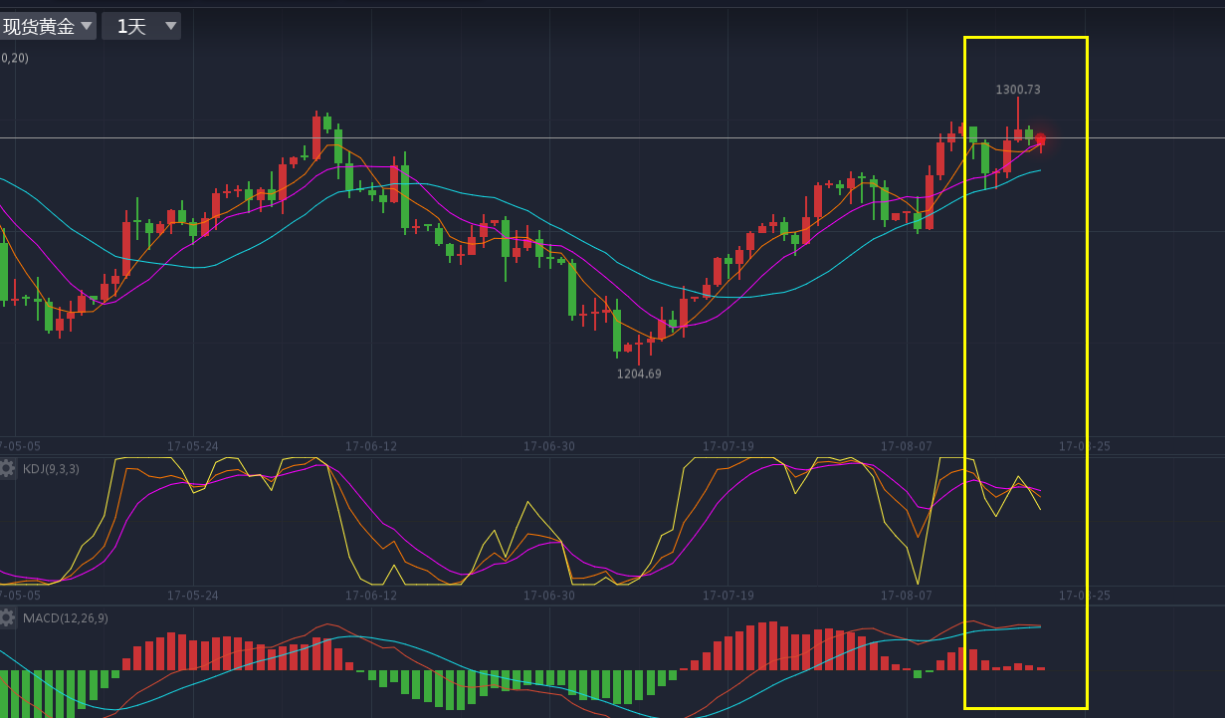Screen dimensions: 1225x718
Task: Select the candle with the 1300.73 high wick
Action: pos(1018,132)
